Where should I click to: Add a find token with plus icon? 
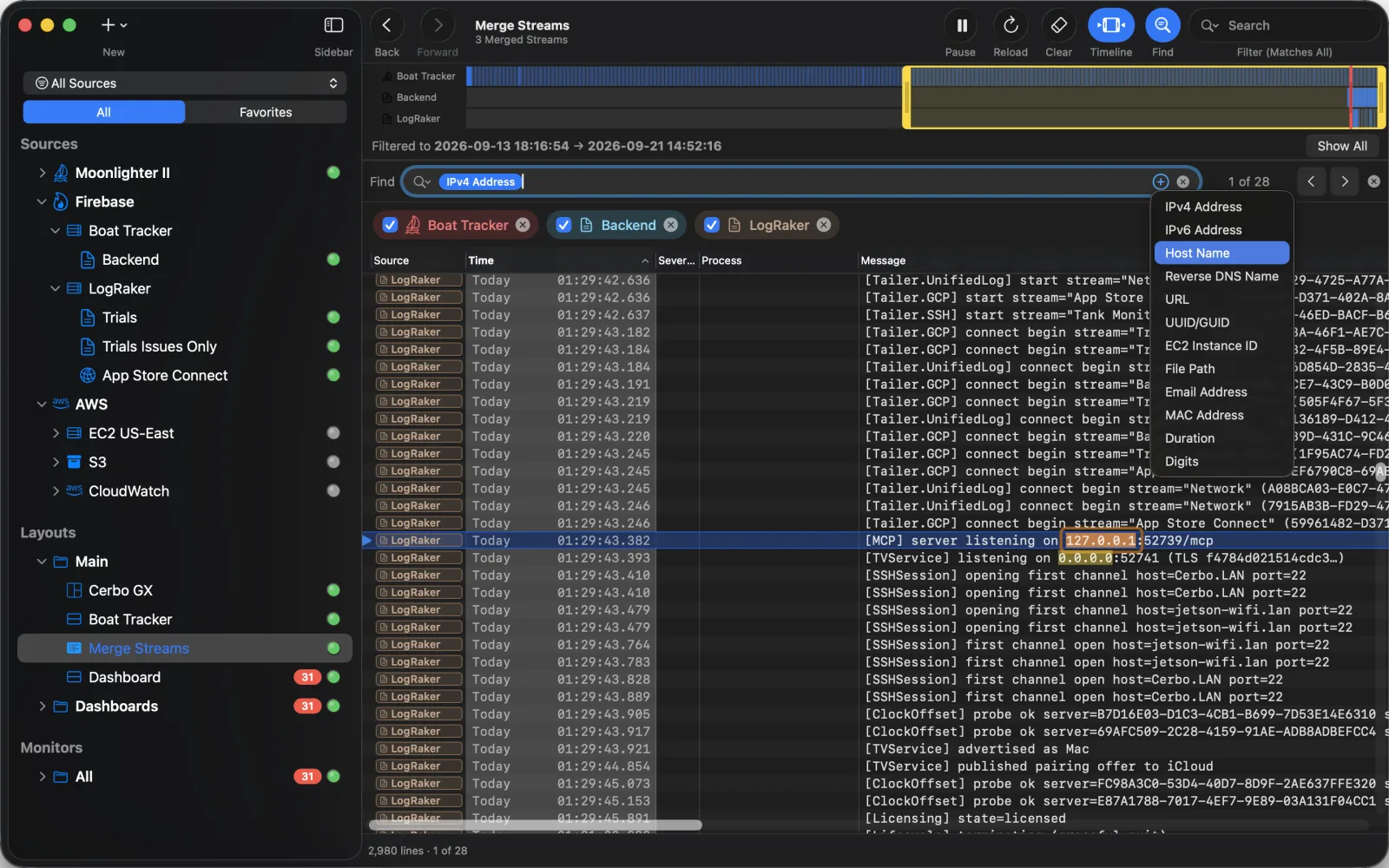1161,181
